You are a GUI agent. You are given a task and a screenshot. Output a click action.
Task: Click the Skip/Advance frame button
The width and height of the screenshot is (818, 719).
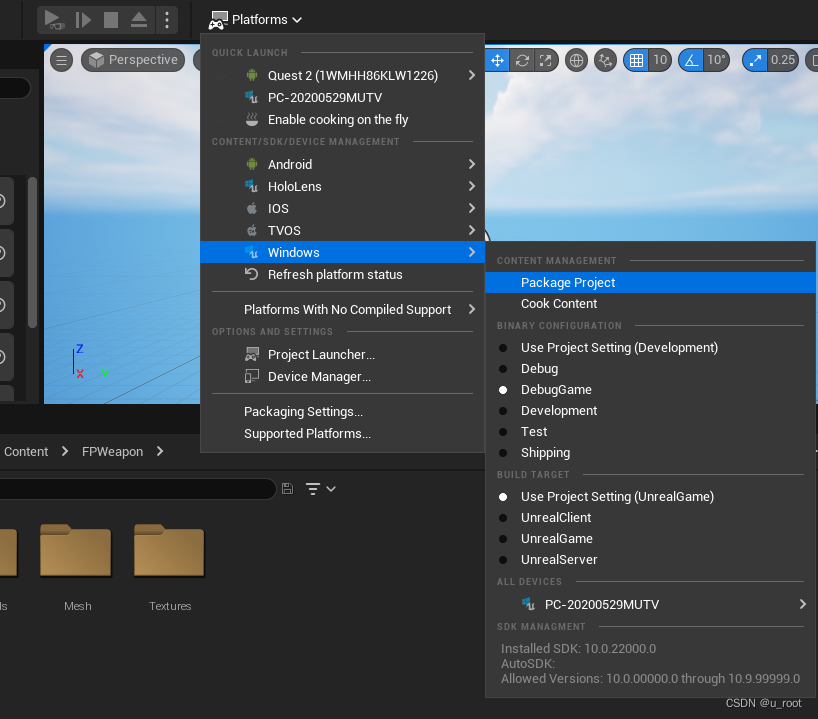pyautogui.click(x=83, y=20)
